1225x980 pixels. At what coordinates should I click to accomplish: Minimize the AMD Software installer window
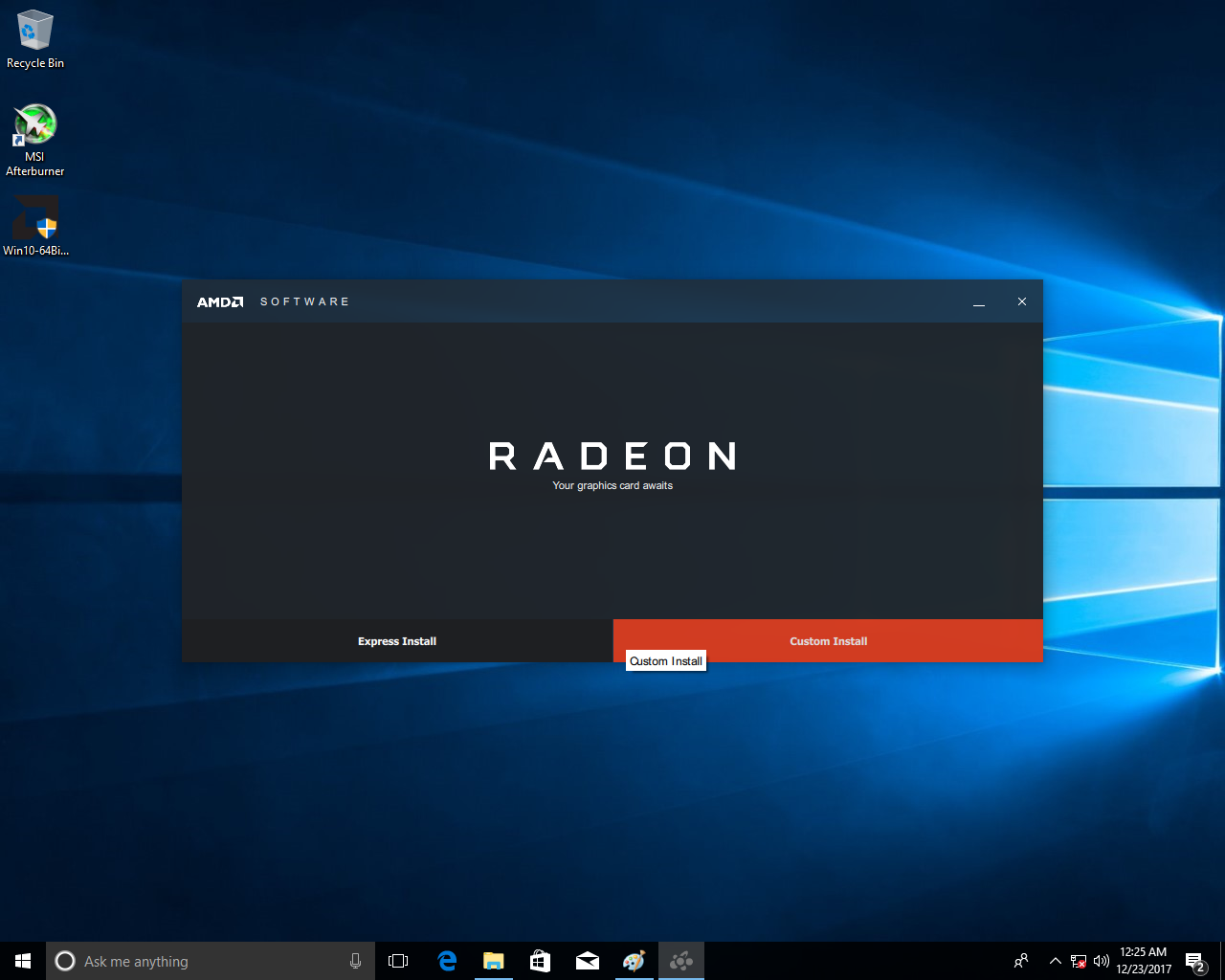pyautogui.click(x=979, y=301)
